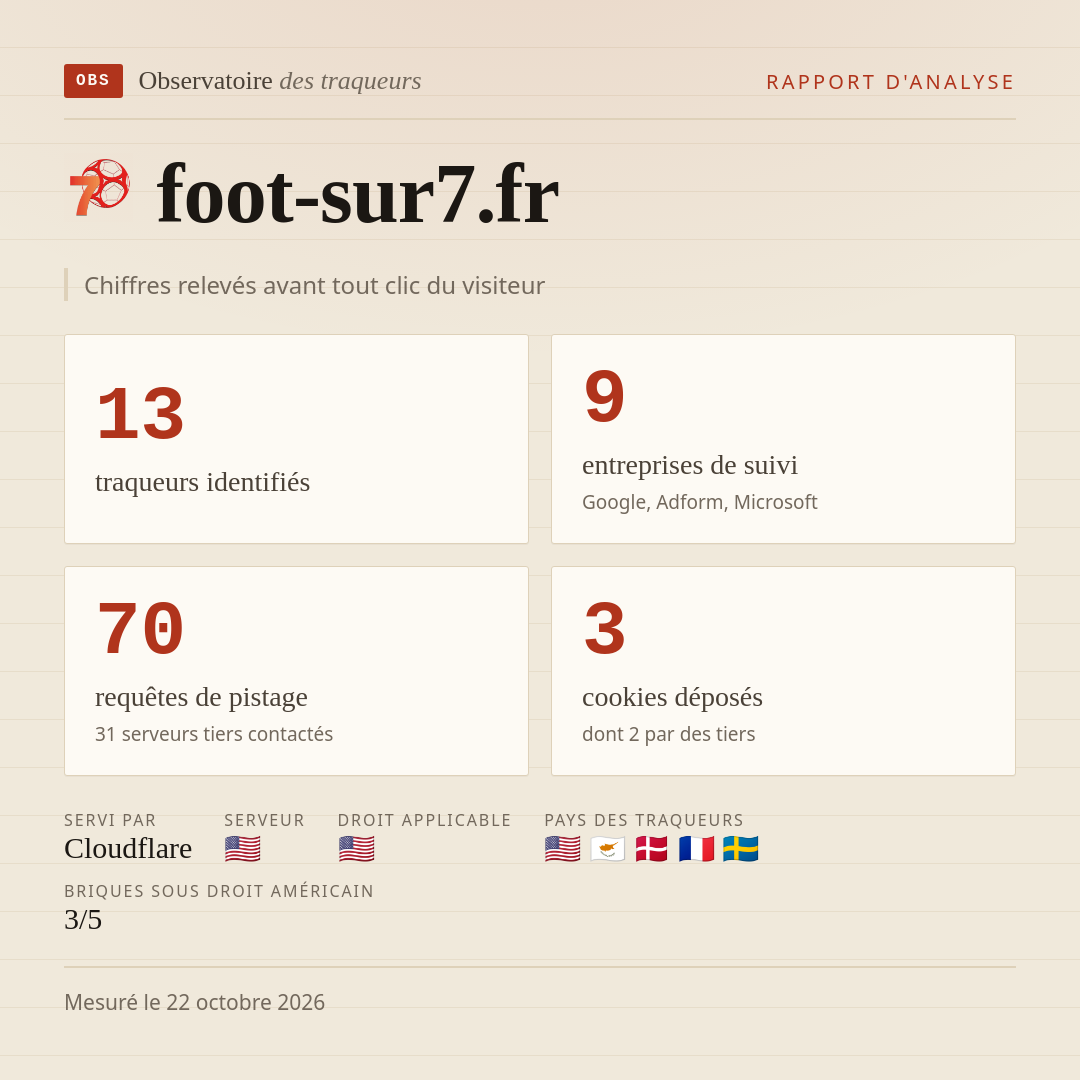
Task: Click the 3/5 briques value
Action: point(83,920)
